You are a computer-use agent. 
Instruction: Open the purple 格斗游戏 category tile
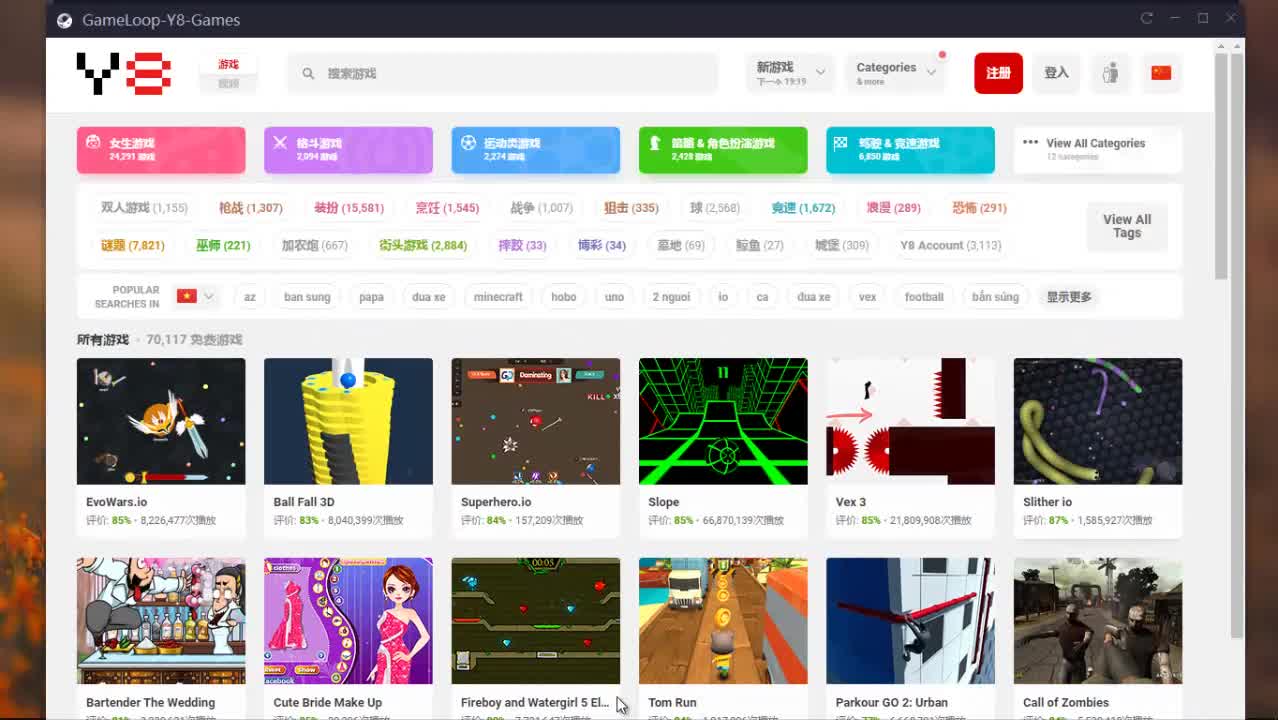[x=348, y=150]
